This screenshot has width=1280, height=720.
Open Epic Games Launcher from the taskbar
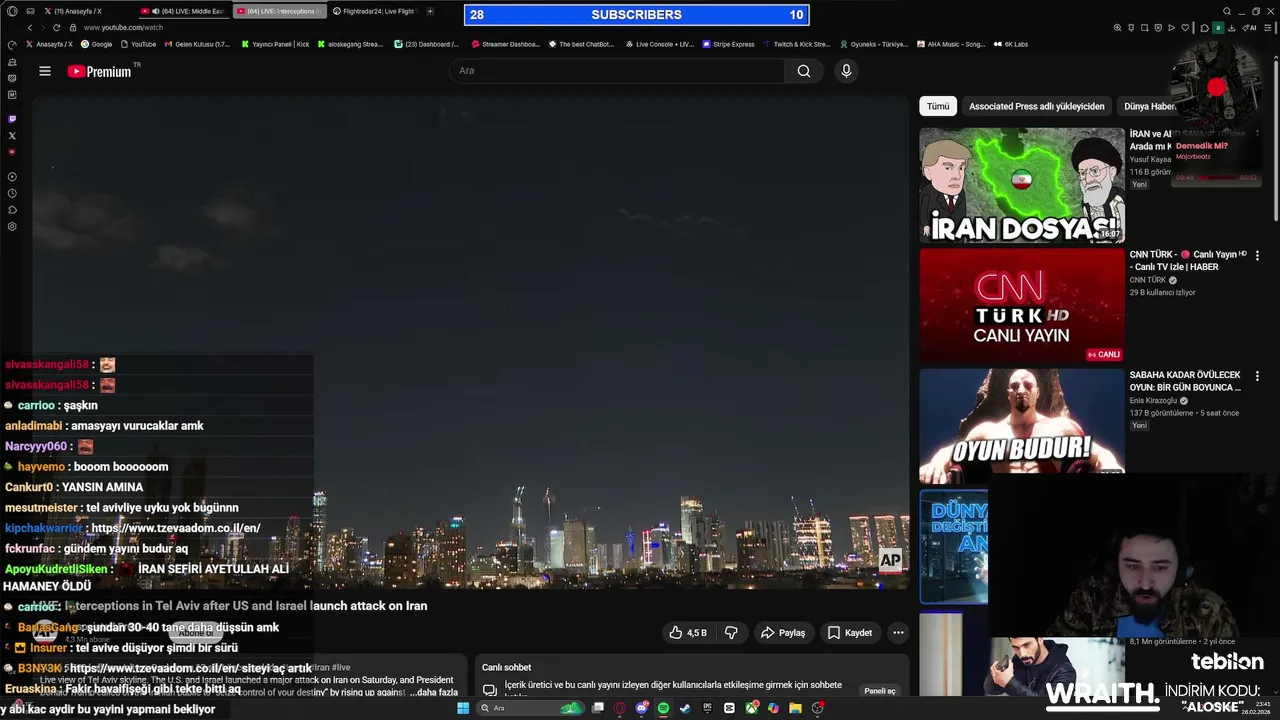pos(707,708)
